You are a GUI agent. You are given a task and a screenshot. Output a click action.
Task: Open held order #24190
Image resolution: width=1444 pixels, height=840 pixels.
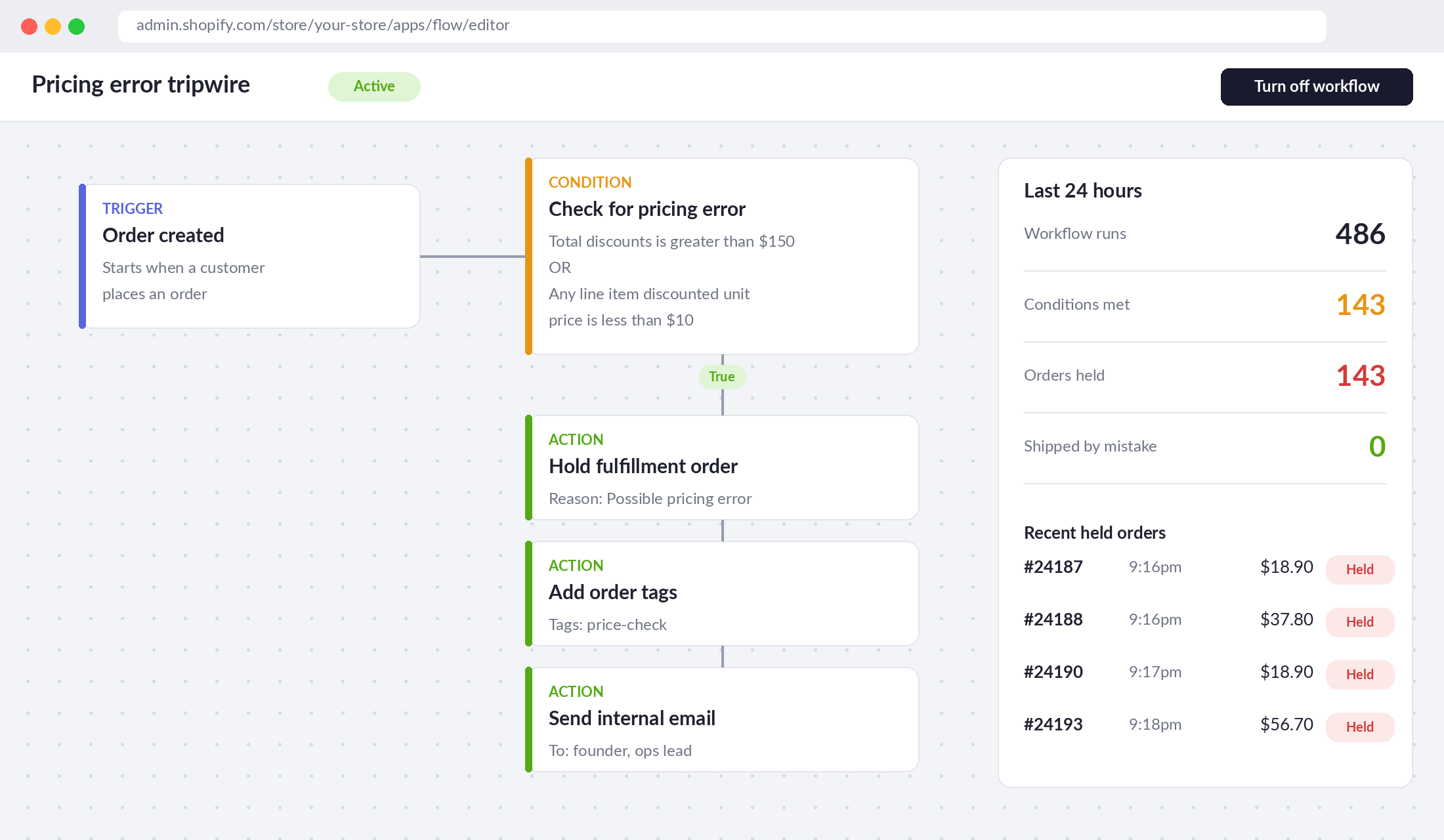(x=1053, y=672)
